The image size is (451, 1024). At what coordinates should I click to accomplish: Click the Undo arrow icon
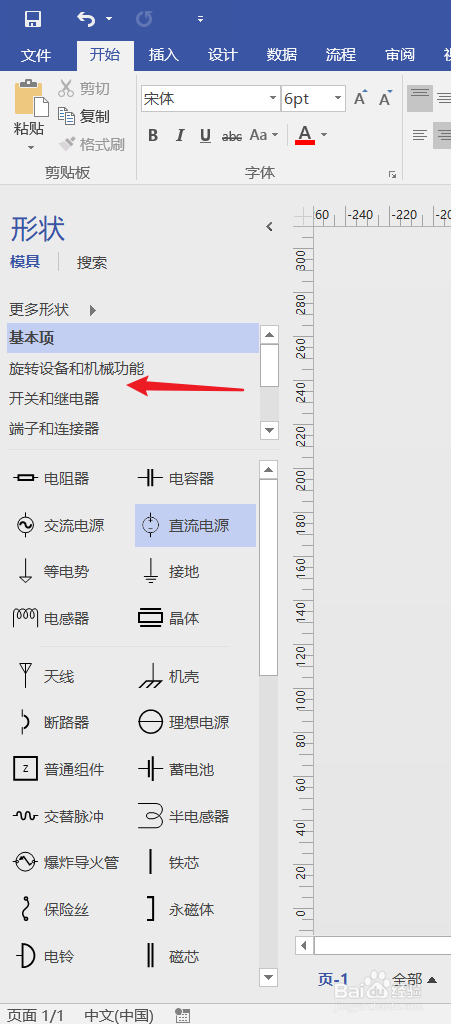click(86, 18)
